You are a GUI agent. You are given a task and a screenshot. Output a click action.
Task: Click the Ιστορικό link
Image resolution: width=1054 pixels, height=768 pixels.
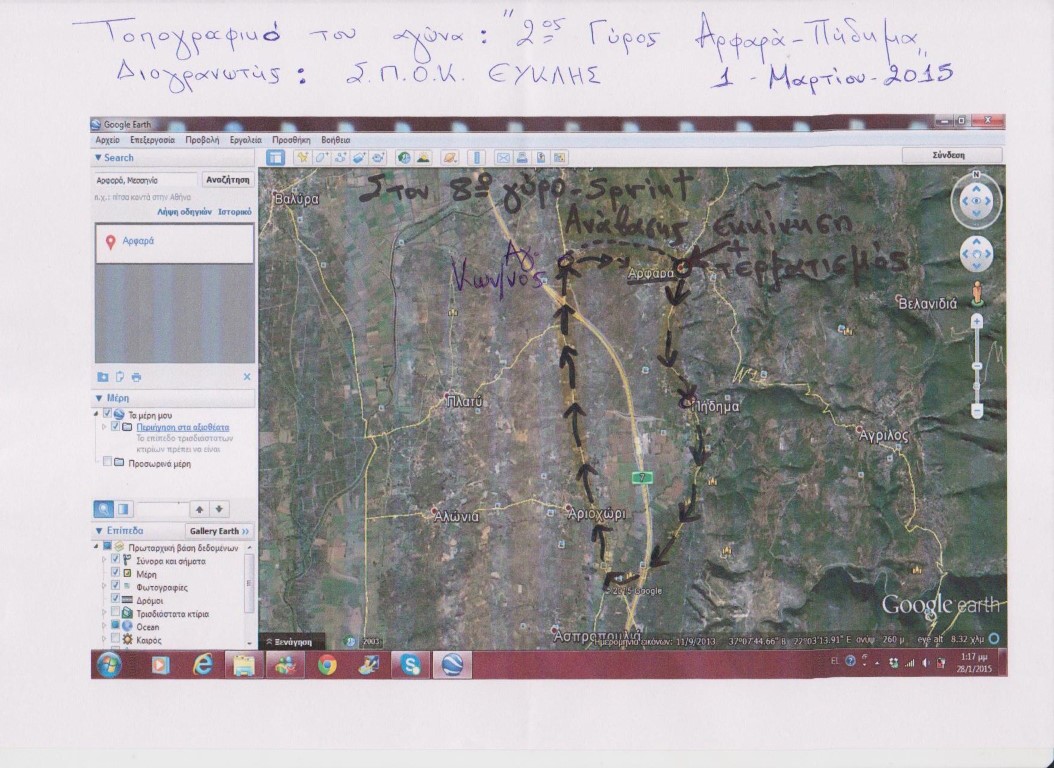point(235,212)
